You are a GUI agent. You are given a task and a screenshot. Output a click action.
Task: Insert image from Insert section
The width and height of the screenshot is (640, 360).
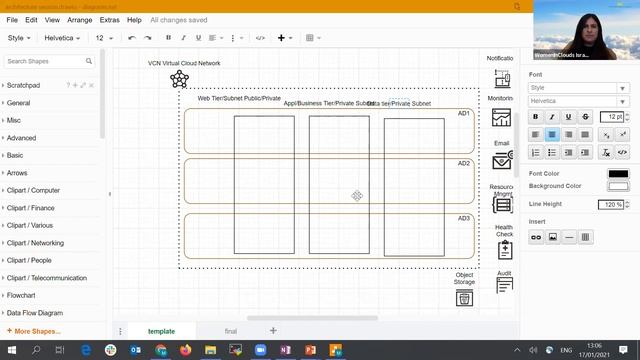tap(552, 237)
